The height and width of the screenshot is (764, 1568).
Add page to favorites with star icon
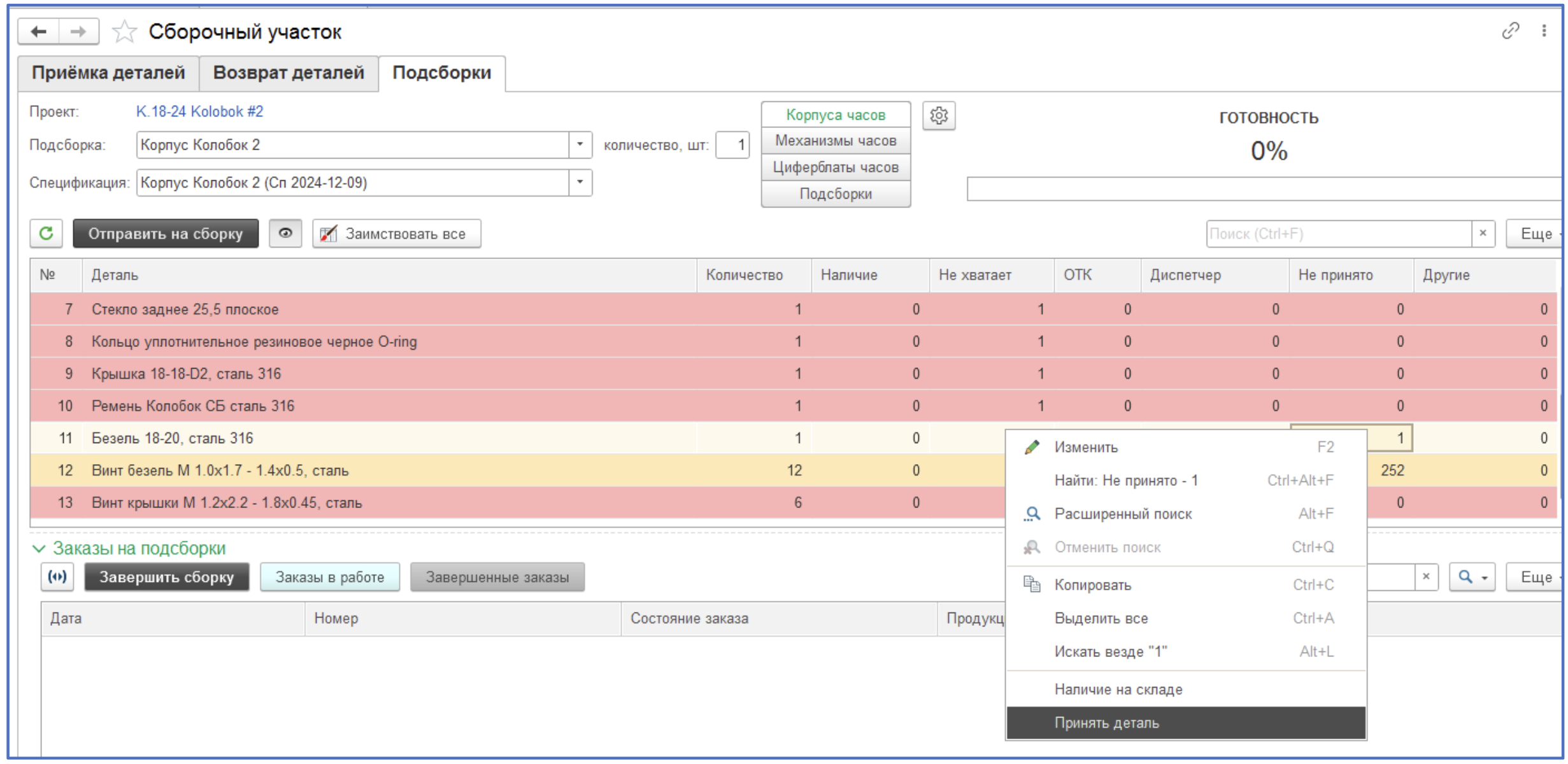coord(124,32)
